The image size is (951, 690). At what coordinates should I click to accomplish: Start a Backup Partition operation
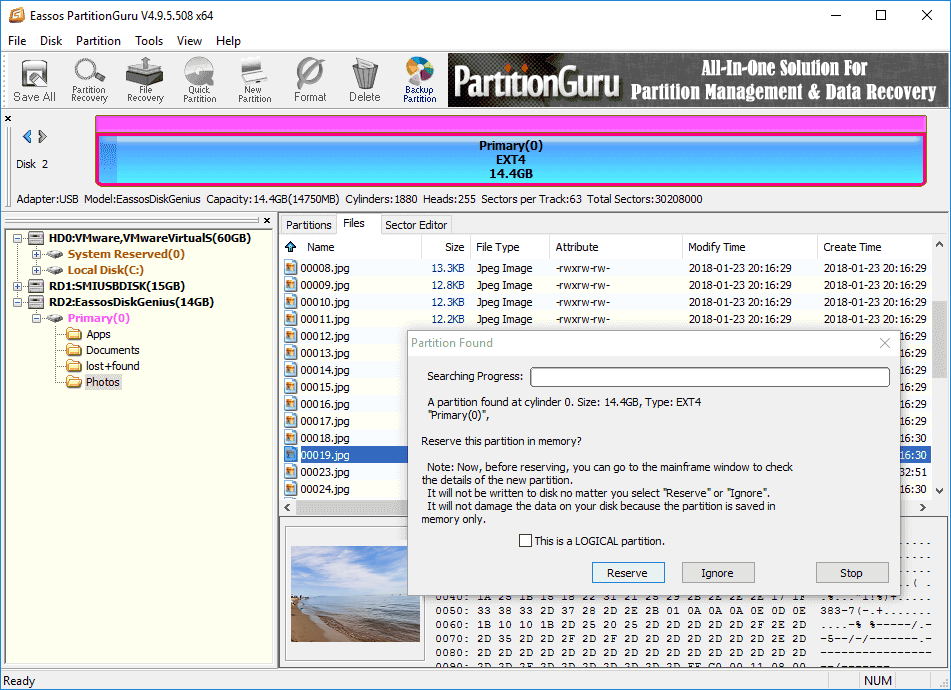(419, 79)
